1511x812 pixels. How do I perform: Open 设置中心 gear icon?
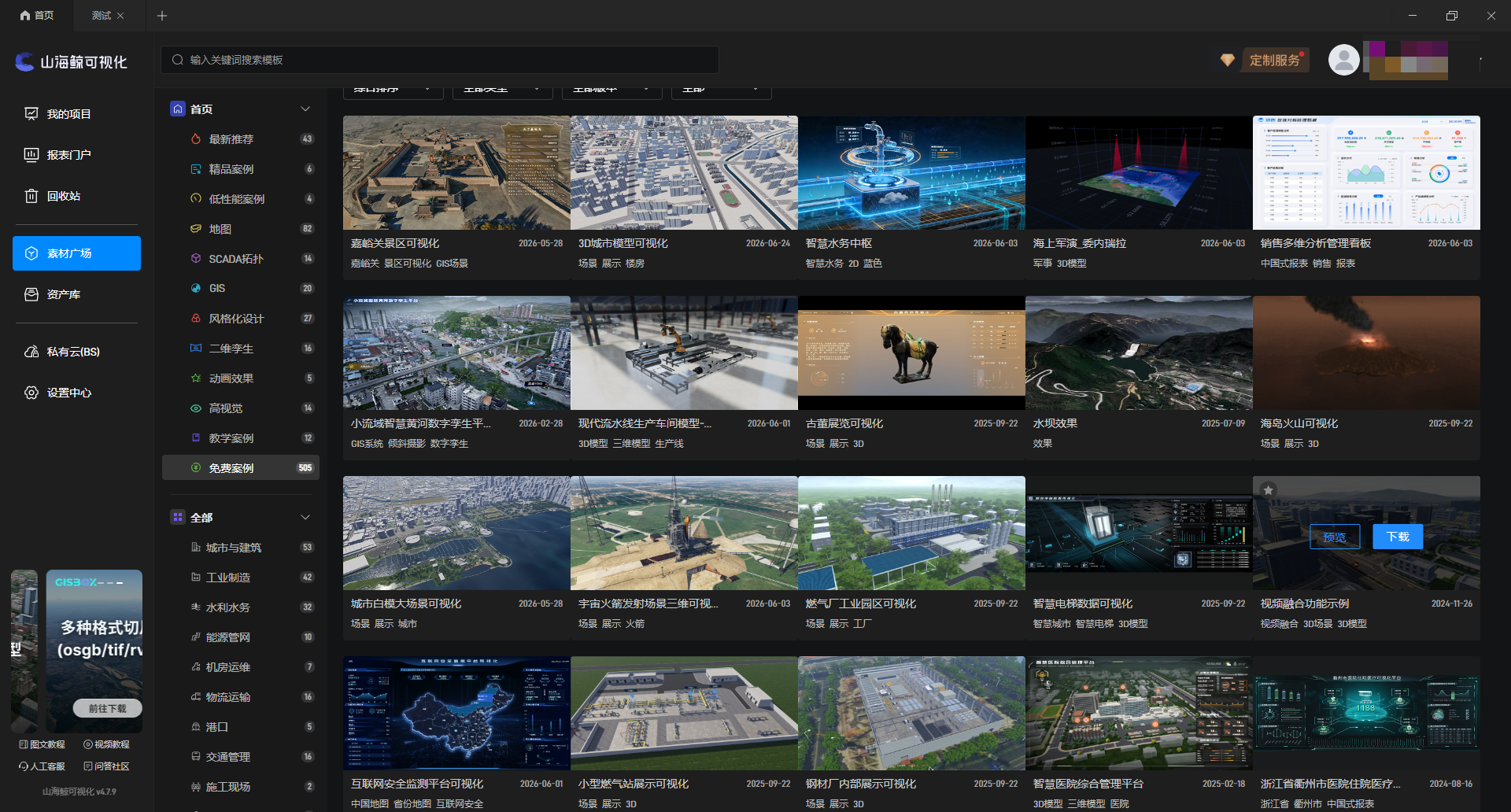click(31, 393)
